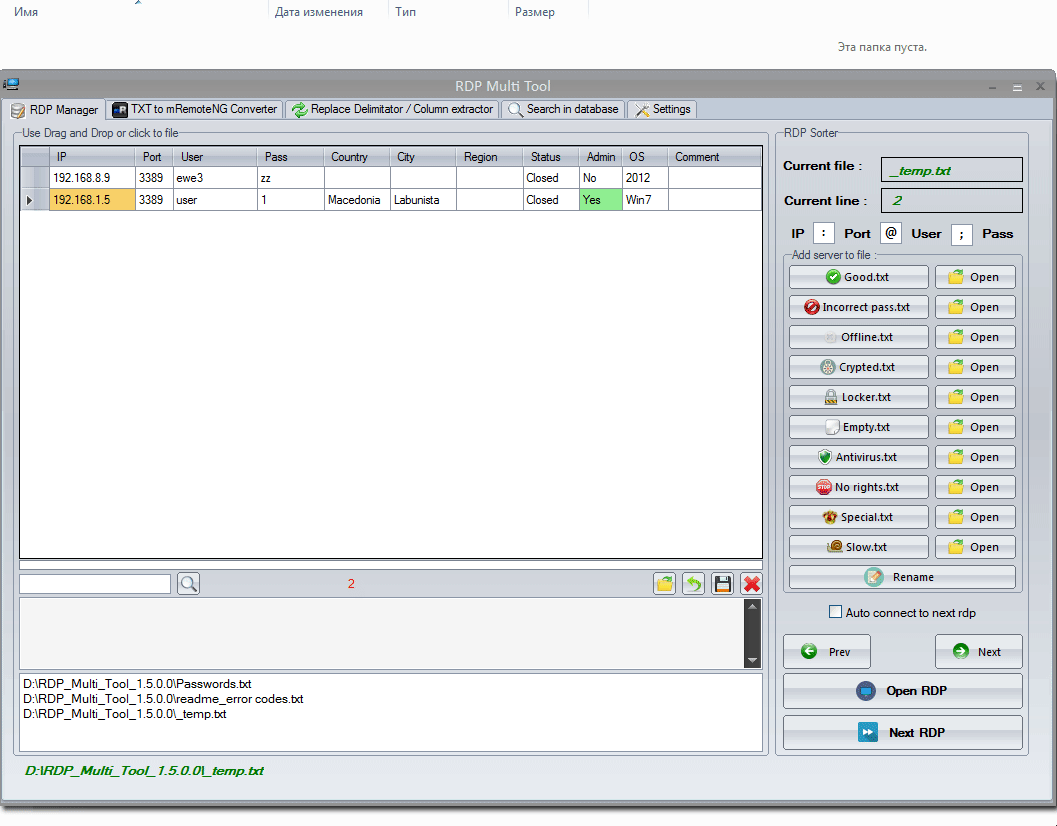1057x826 pixels.
Task: Open the Settings tab
Action: click(x=661, y=109)
